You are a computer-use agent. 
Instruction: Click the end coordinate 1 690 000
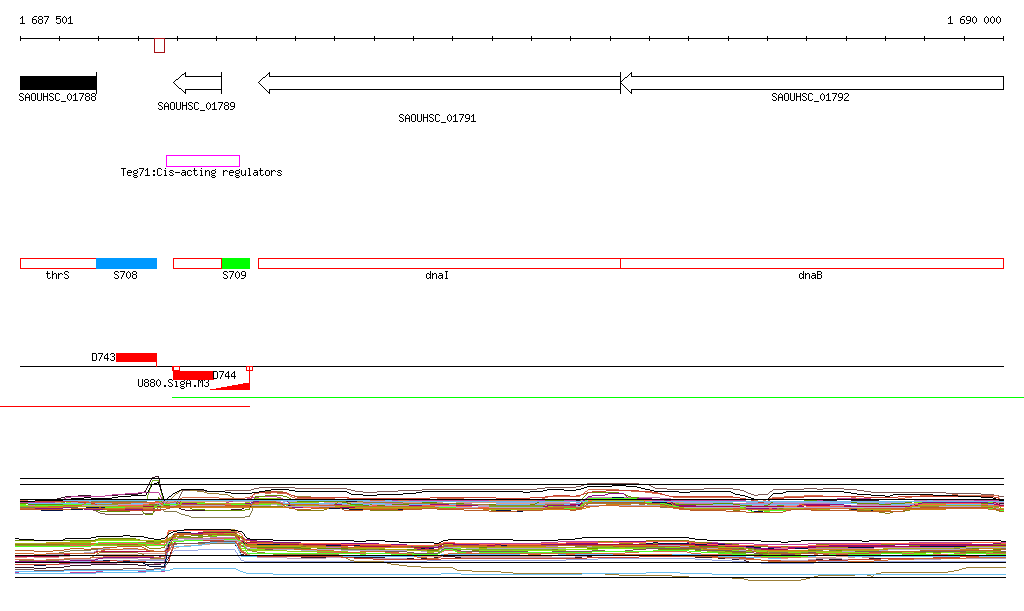pos(973,20)
